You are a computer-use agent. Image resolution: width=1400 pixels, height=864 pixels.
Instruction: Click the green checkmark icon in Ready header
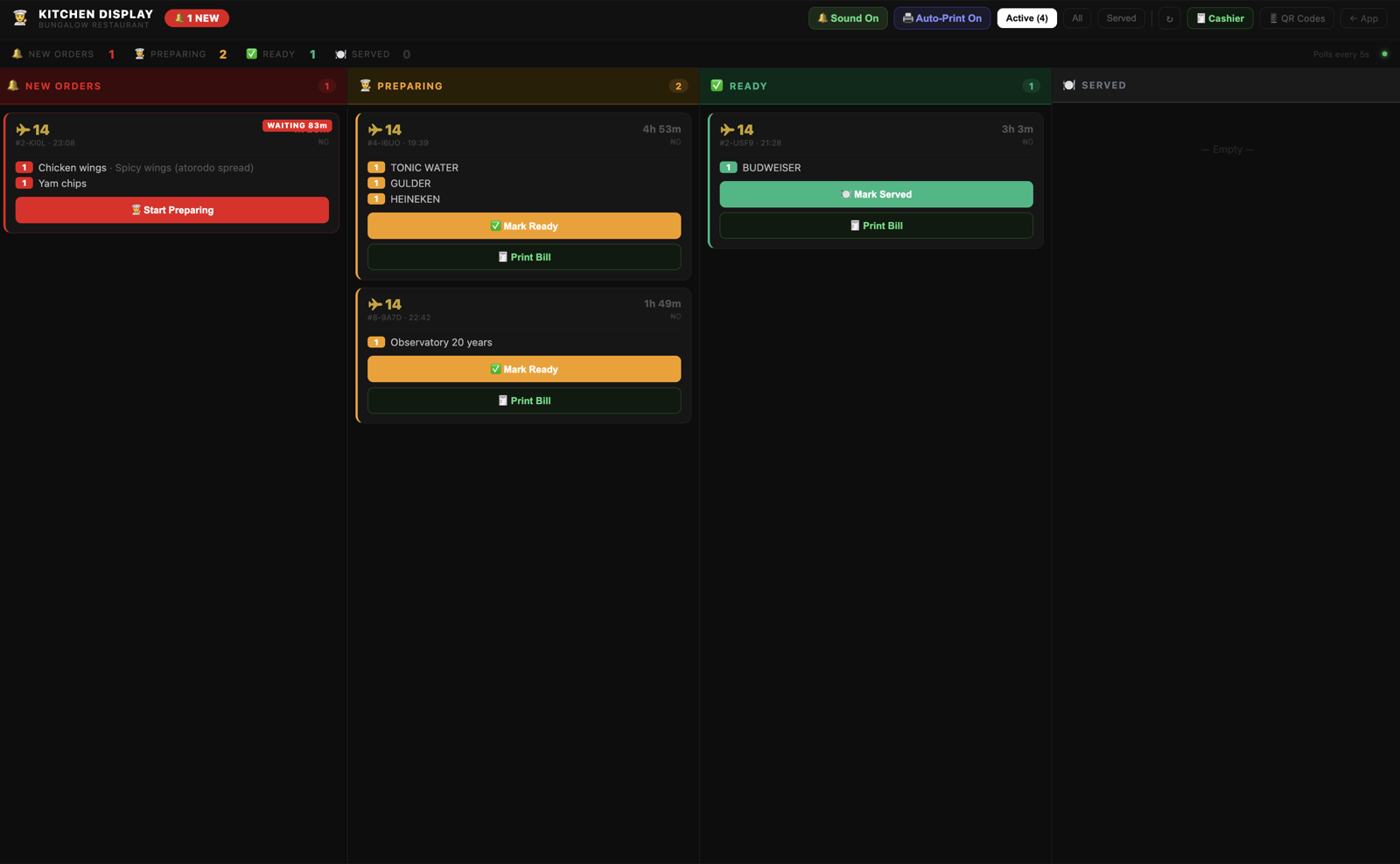717,86
